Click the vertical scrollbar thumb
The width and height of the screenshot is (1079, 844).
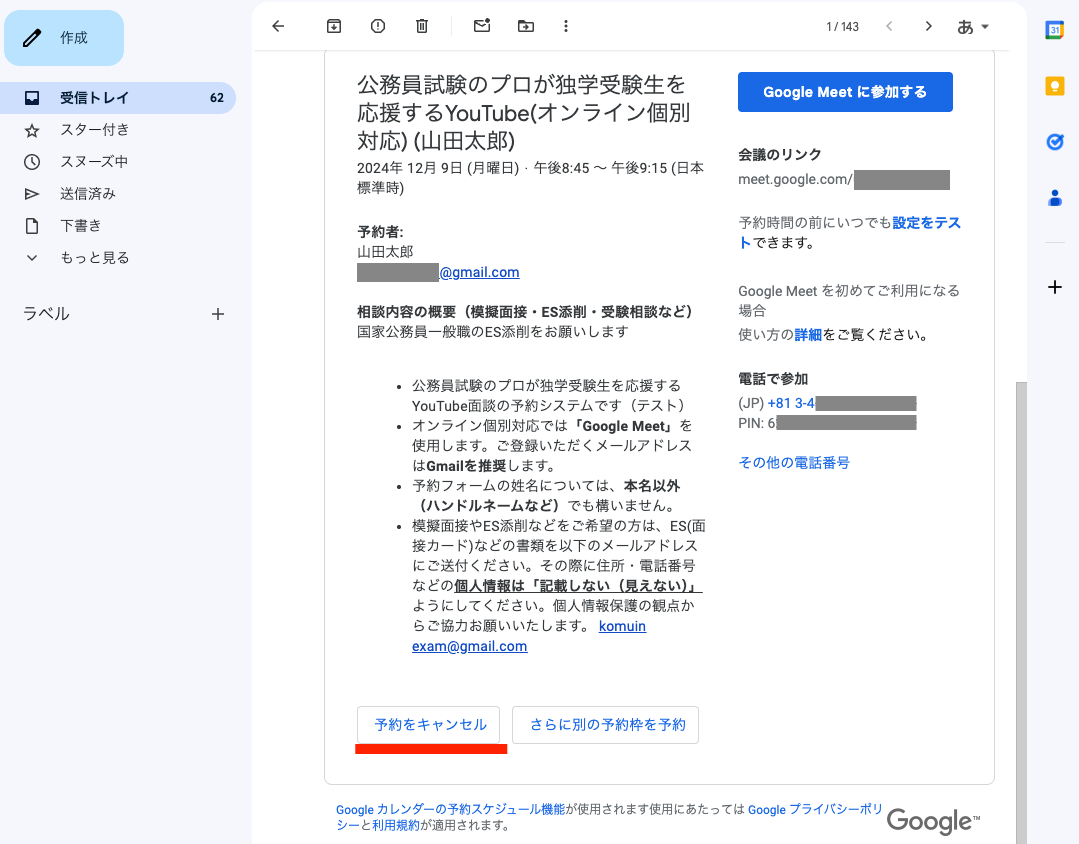pos(1021,613)
